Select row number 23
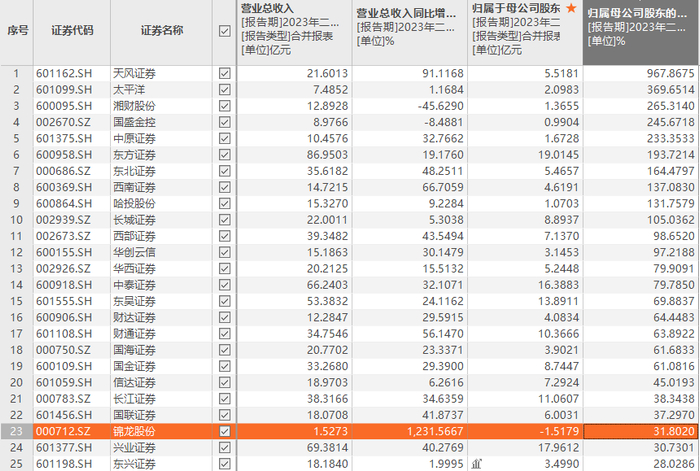700x471 pixels. [x=16, y=431]
